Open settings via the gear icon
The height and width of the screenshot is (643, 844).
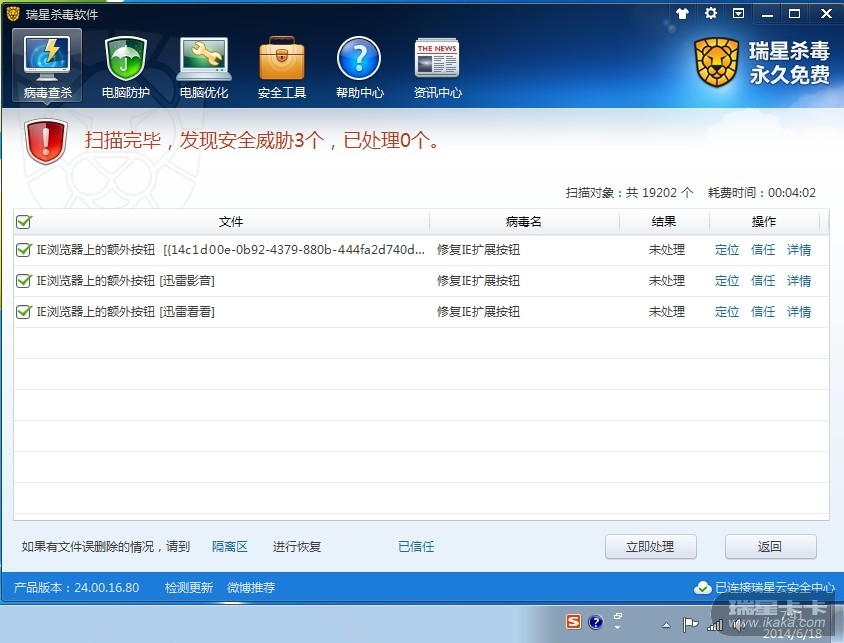click(711, 14)
